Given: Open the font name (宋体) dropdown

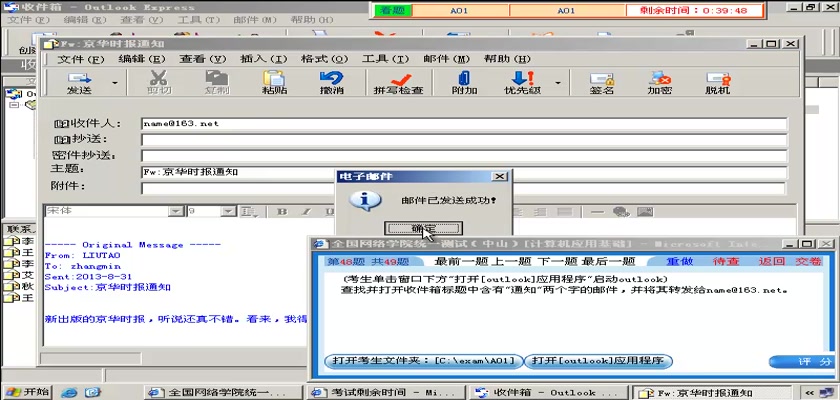Looking at the screenshot, I should point(176,212).
